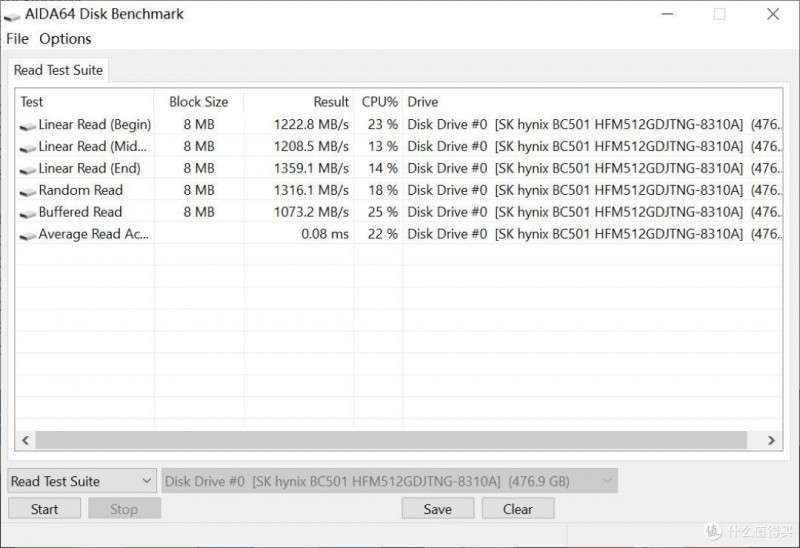This screenshot has width=800, height=548.
Task: Select the Buffered Read row text
Action: (81, 212)
